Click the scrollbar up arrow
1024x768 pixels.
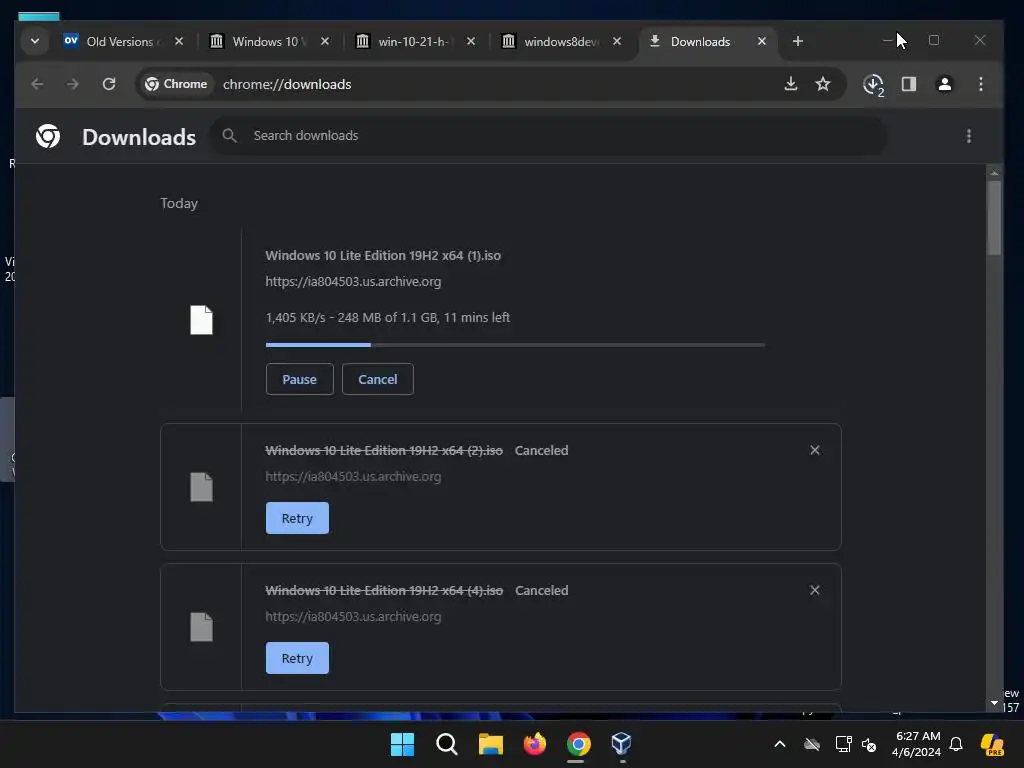click(x=994, y=173)
